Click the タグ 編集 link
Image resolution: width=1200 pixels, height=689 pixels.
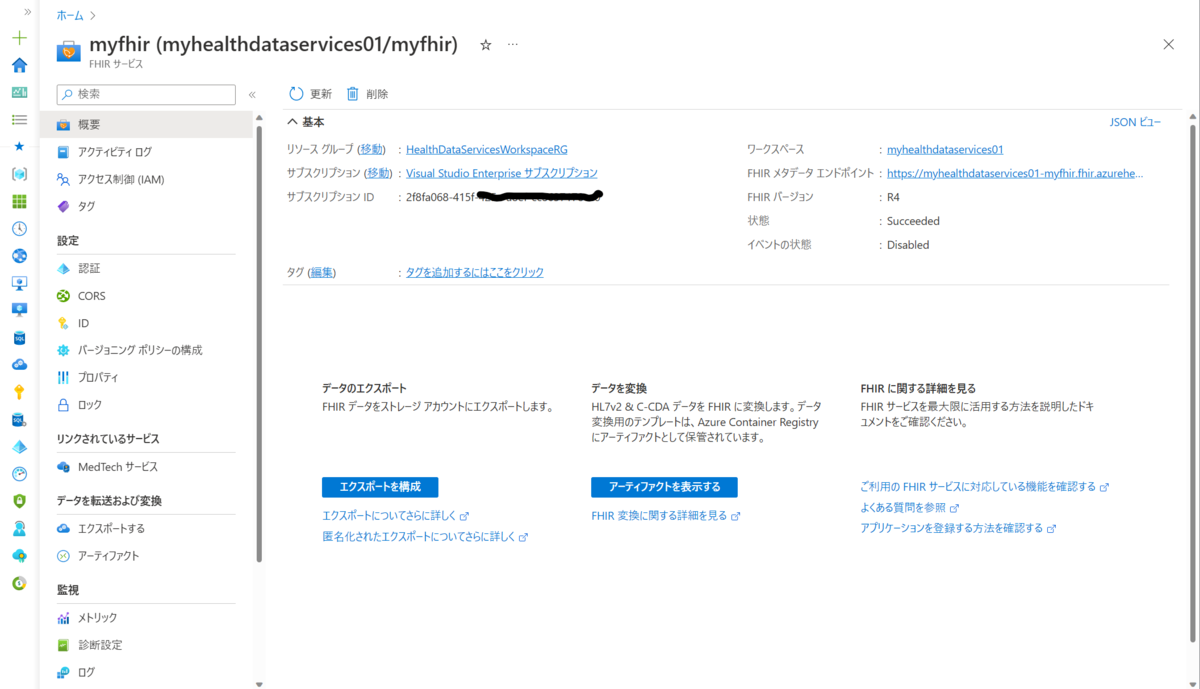(321, 272)
